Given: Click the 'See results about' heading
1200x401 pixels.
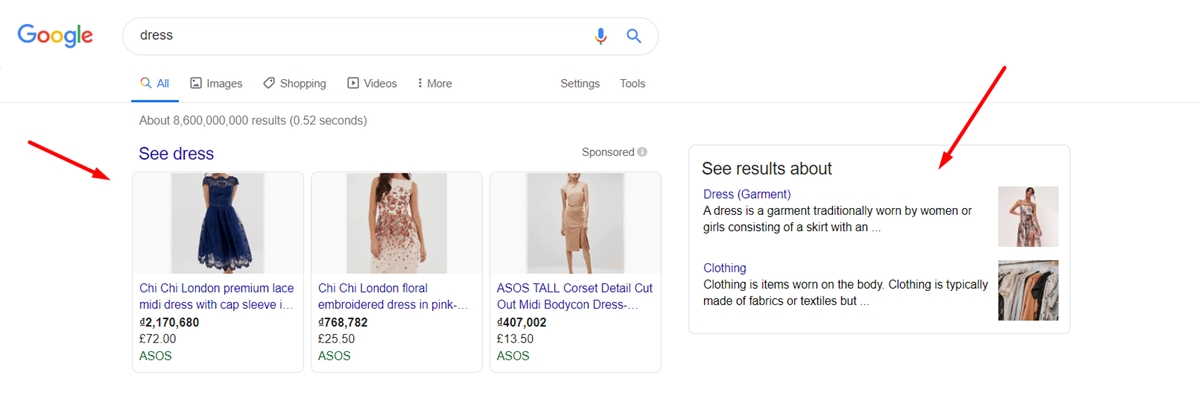Looking at the screenshot, I should coord(767,168).
